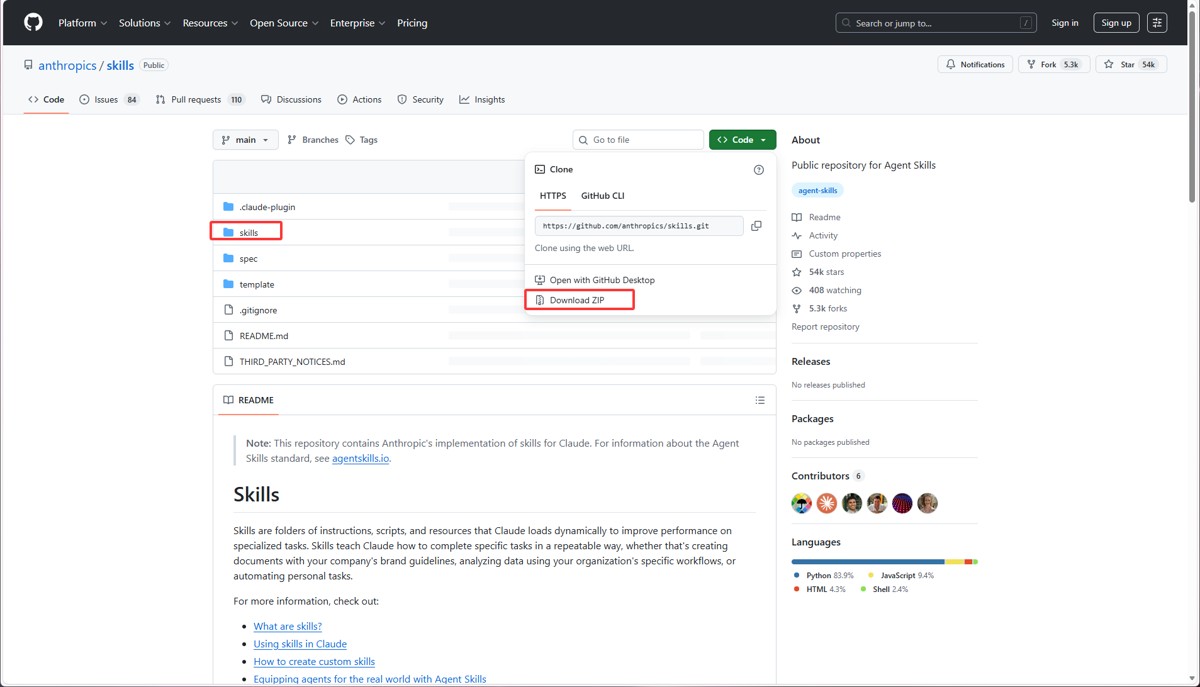Viewport: 1200px width, 687px height.
Task: Select the GitHub CLI clone tab
Action: [602, 196]
